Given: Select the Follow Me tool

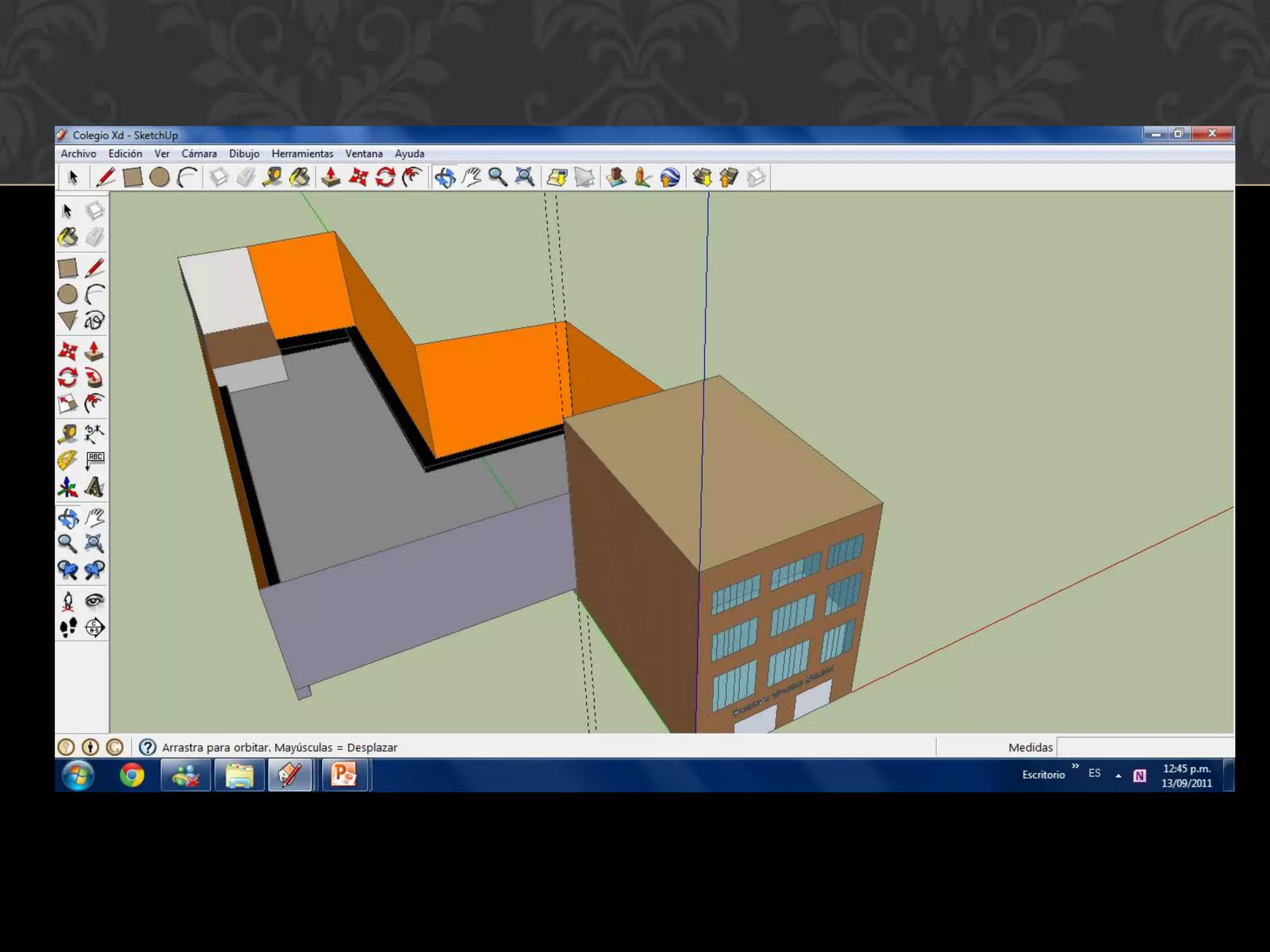Looking at the screenshot, I should [94, 377].
